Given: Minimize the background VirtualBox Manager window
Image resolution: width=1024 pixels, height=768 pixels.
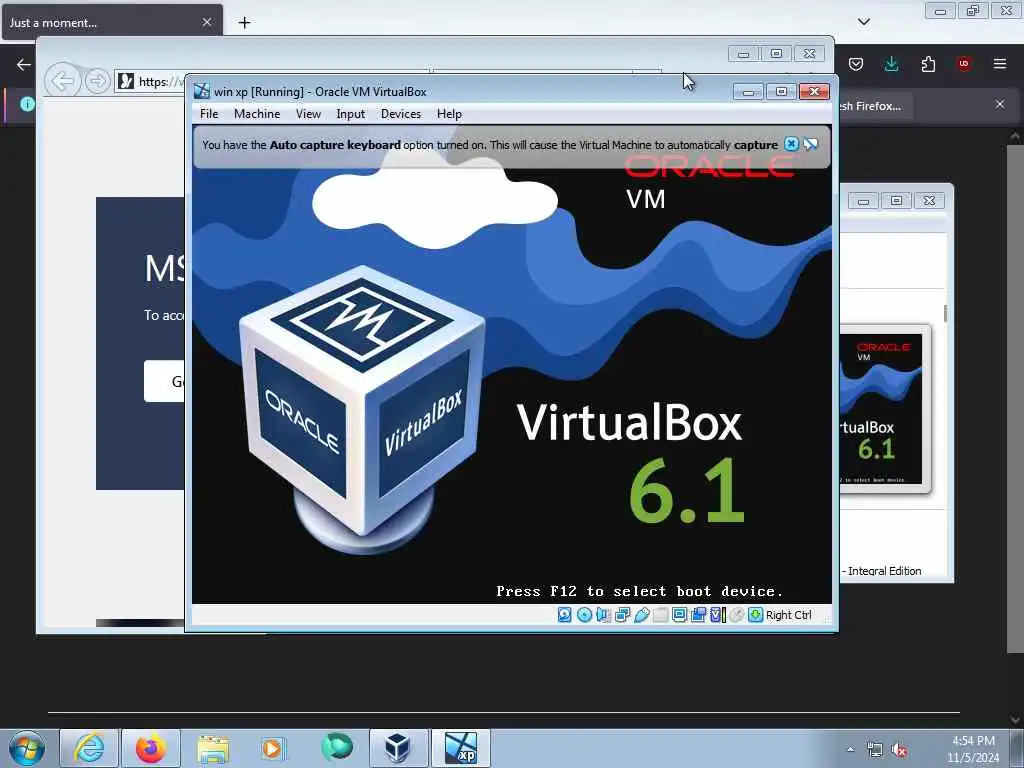Looking at the screenshot, I should click(863, 201).
